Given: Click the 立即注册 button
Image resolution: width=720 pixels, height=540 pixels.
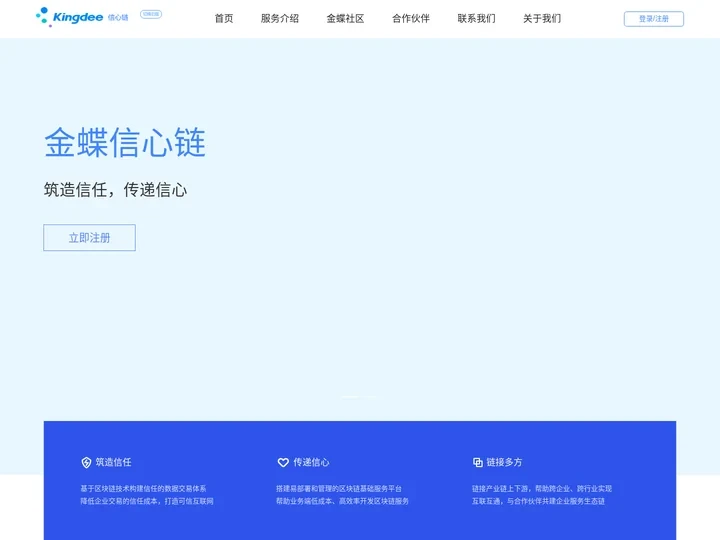Looking at the screenshot, I should [x=90, y=237].
